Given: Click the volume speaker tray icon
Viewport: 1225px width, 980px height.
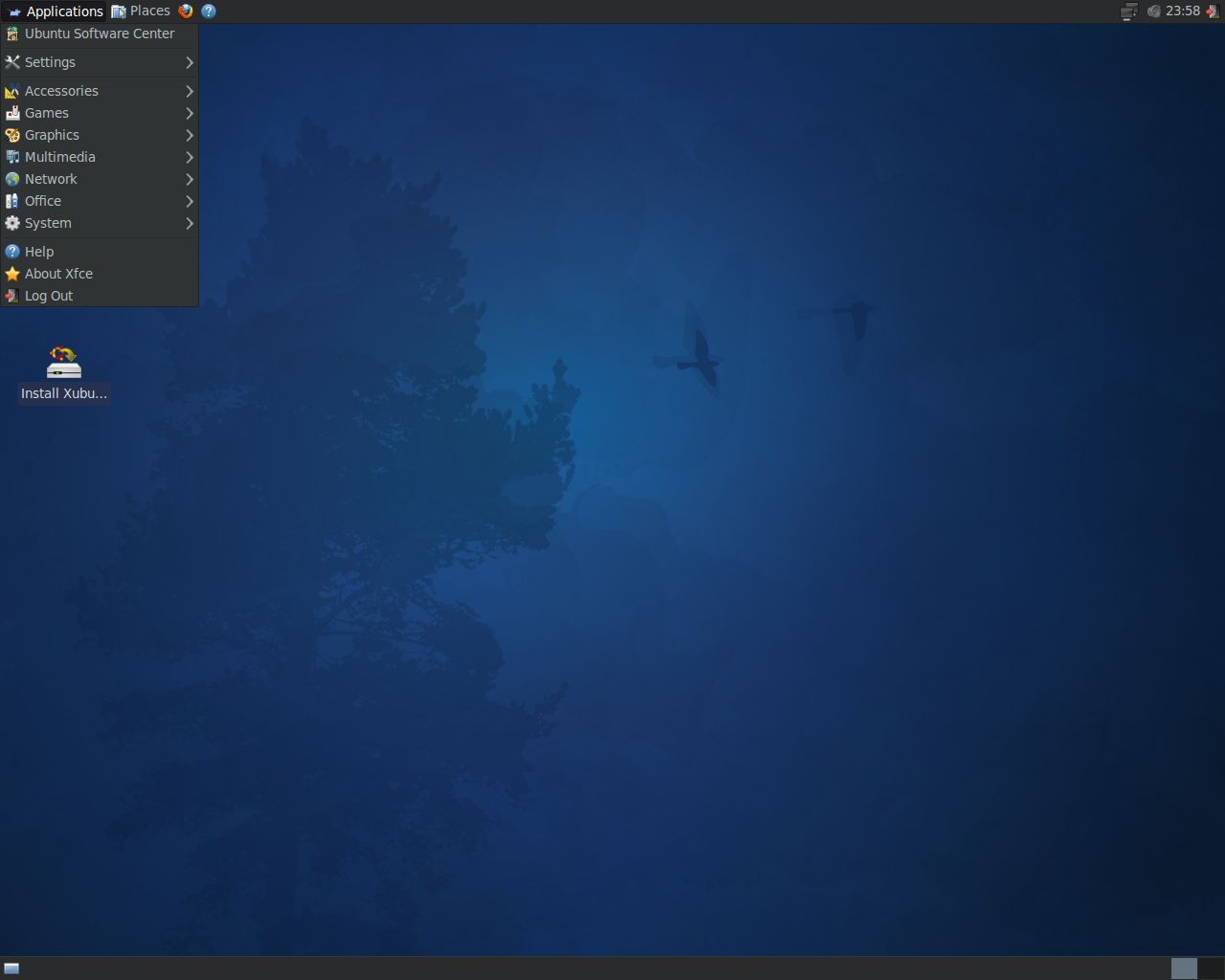Looking at the screenshot, I should pos(1153,11).
